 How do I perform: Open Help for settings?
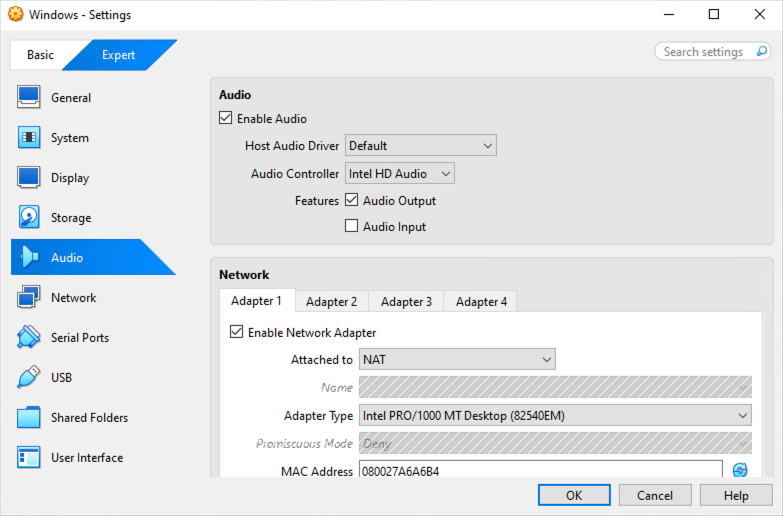tap(736, 495)
